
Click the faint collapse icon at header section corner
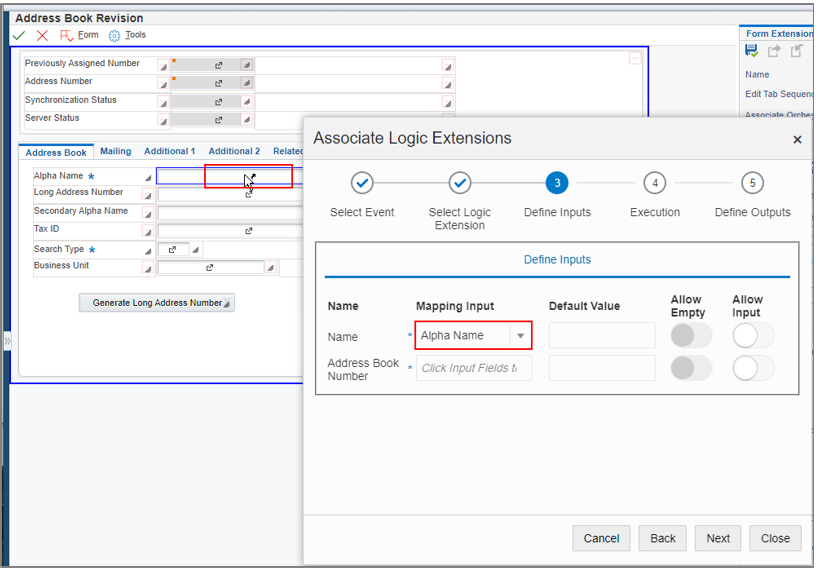tap(635, 58)
